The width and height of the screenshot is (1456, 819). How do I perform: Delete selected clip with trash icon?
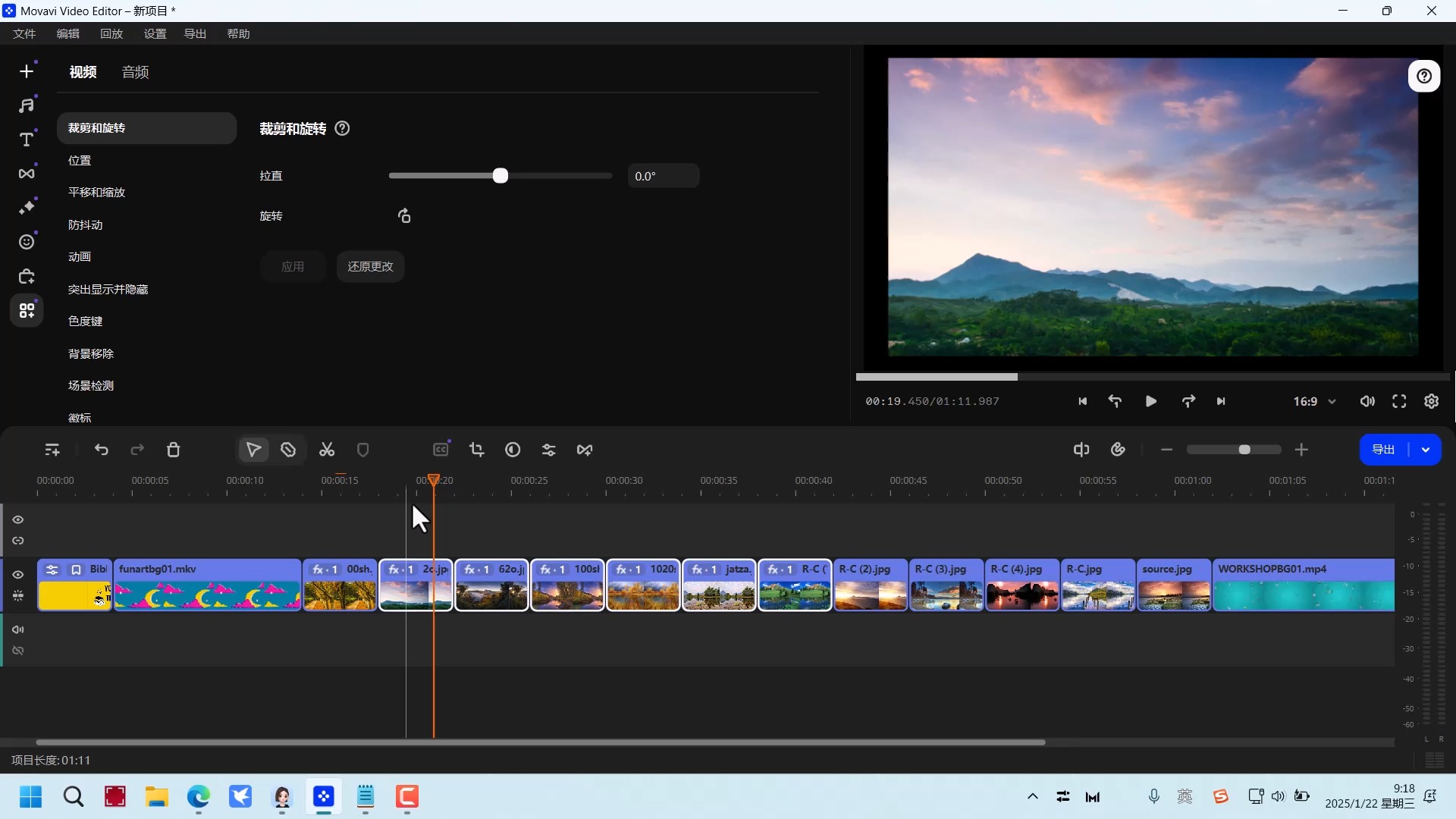pyautogui.click(x=173, y=450)
